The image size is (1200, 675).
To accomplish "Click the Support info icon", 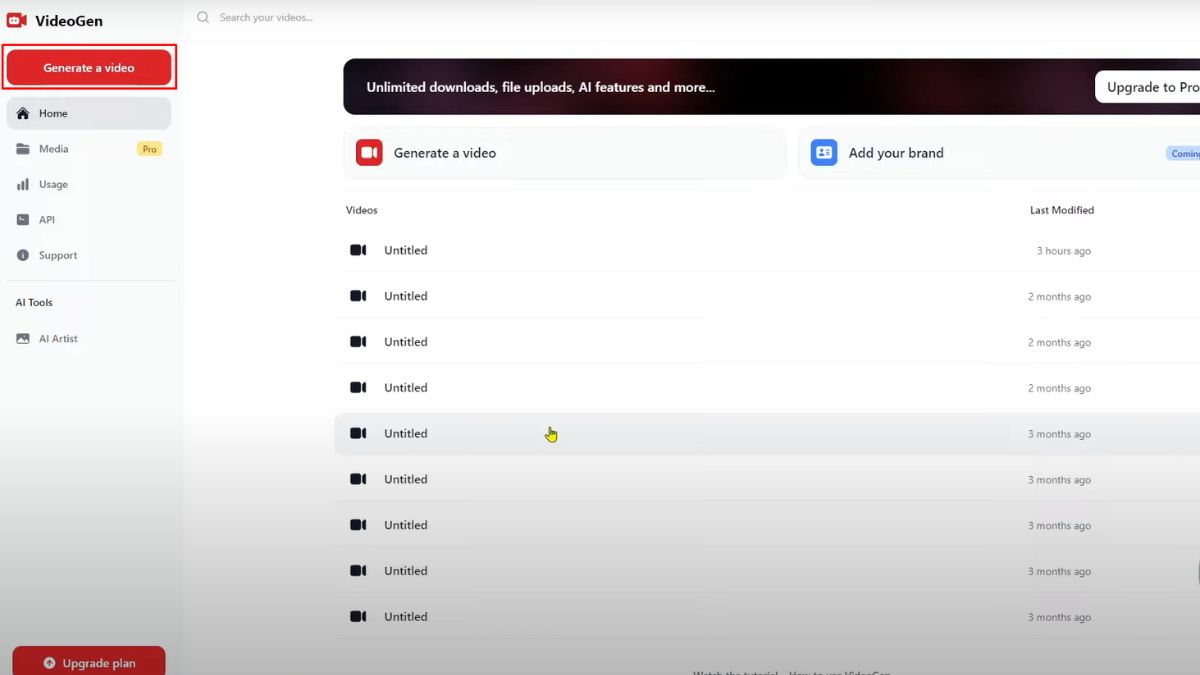I will pyautogui.click(x=25, y=255).
